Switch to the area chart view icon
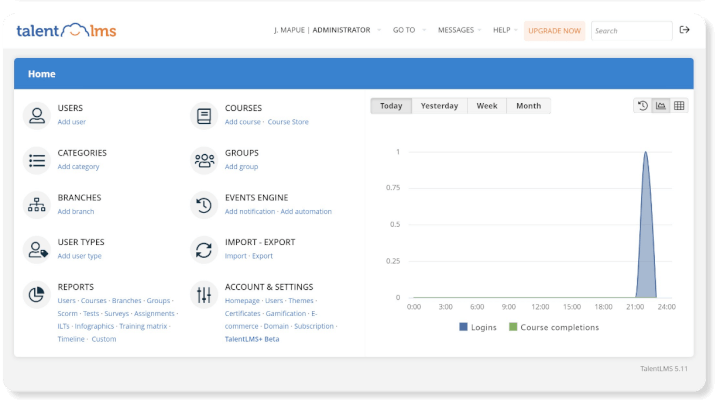Screen dimensions: 720x406 [661, 106]
